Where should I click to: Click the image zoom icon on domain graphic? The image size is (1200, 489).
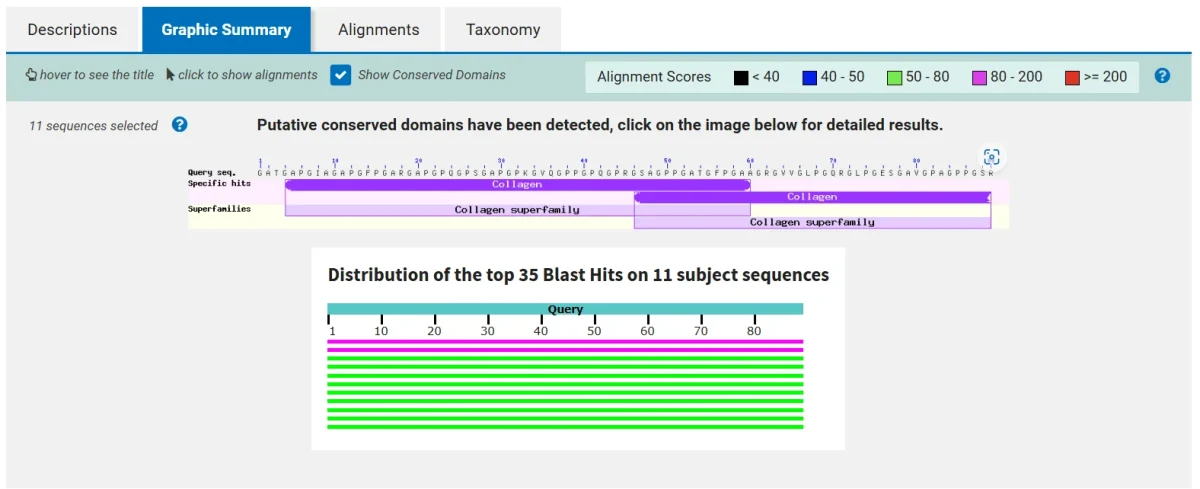(x=991, y=157)
